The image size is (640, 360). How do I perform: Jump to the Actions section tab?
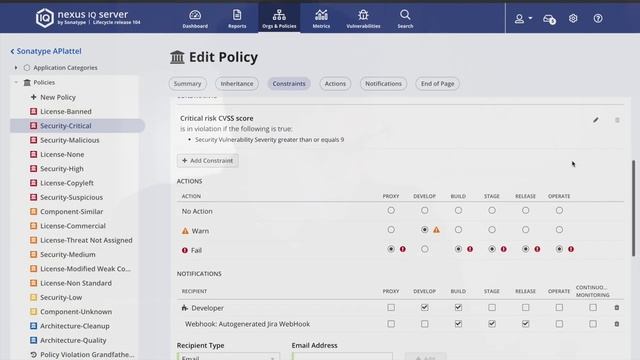pos(335,84)
